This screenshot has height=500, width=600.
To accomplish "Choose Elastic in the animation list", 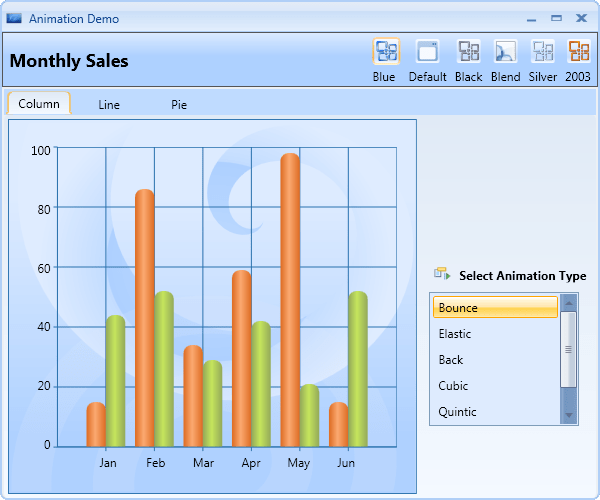I will click(x=496, y=334).
